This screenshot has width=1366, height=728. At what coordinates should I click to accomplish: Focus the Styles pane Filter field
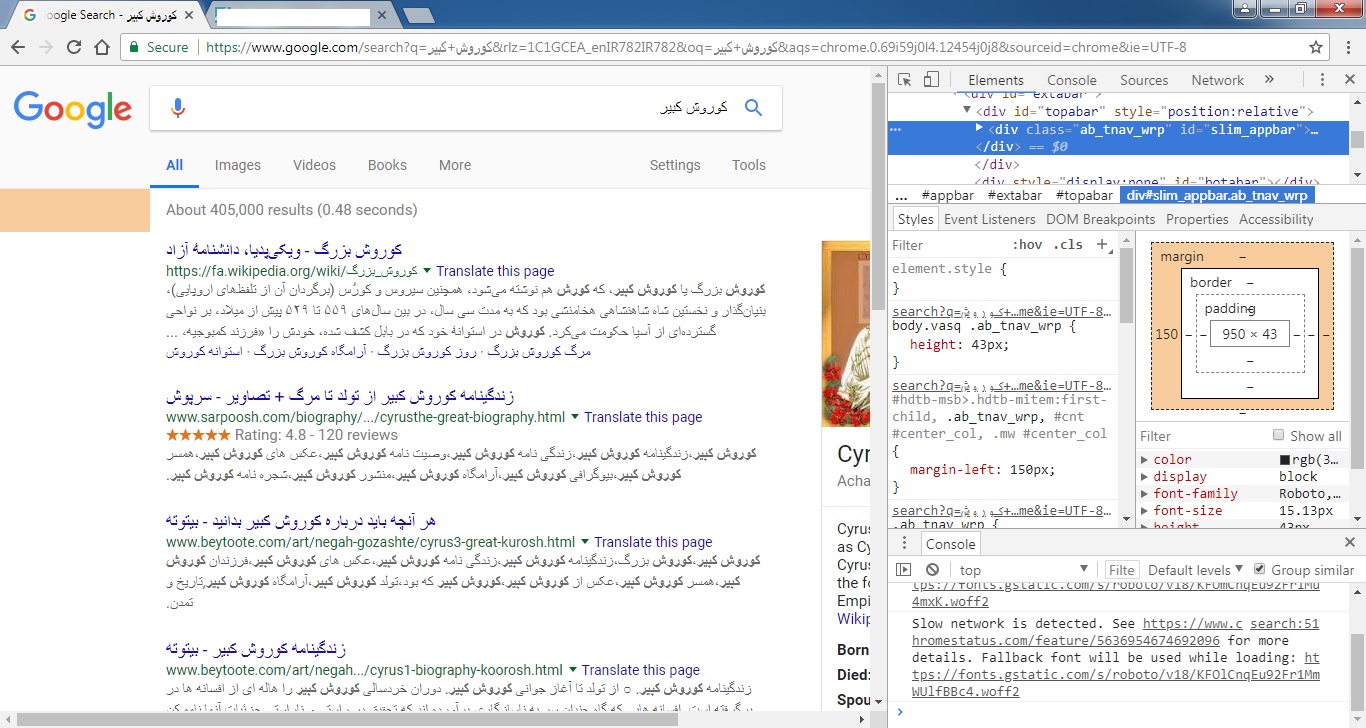coord(948,245)
